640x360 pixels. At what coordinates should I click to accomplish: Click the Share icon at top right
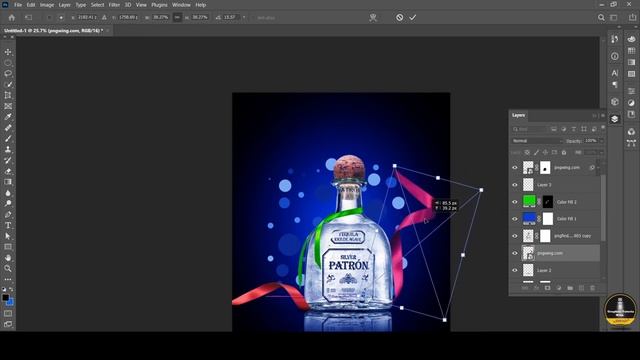click(x=632, y=18)
